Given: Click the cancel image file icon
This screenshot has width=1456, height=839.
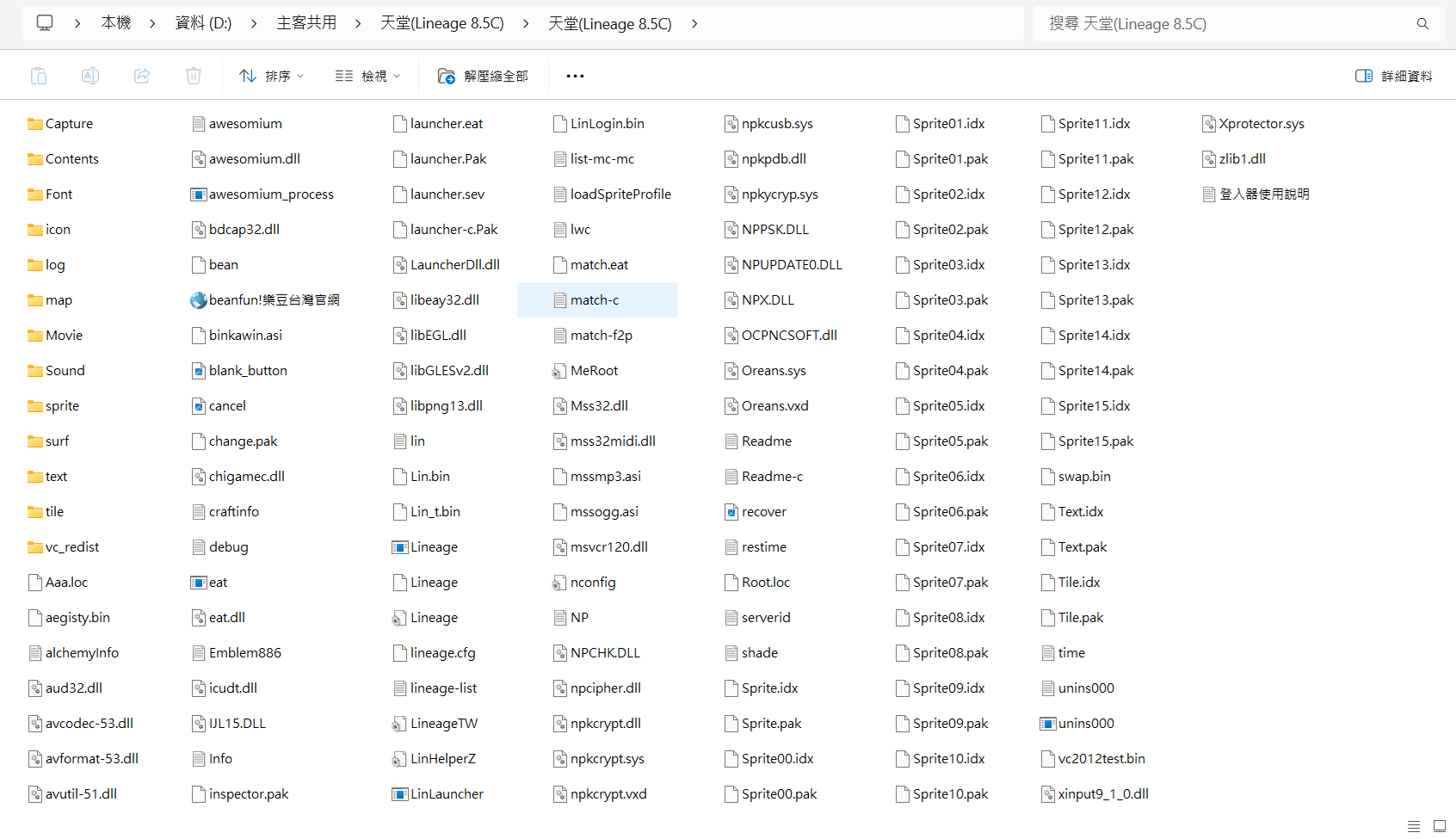Looking at the screenshot, I should (x=199, y=406).
